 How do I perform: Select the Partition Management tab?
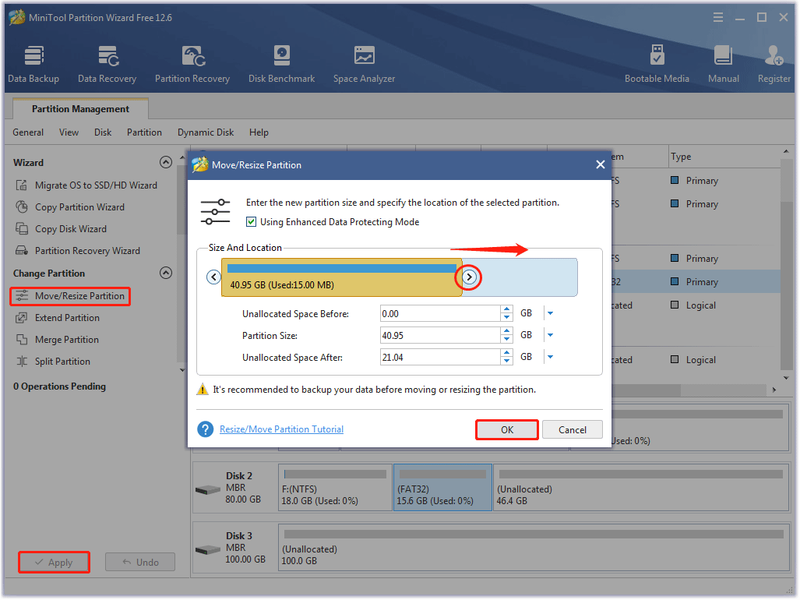(81, 109)
